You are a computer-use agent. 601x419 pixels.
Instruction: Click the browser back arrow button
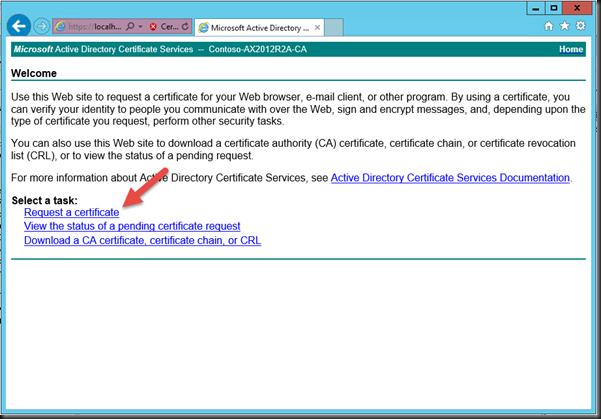18,26
